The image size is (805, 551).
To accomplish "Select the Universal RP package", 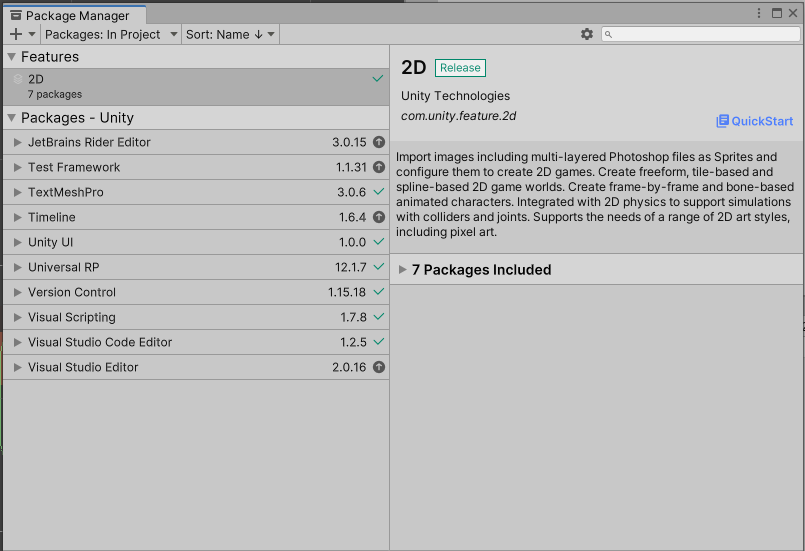I will point(196,267).
